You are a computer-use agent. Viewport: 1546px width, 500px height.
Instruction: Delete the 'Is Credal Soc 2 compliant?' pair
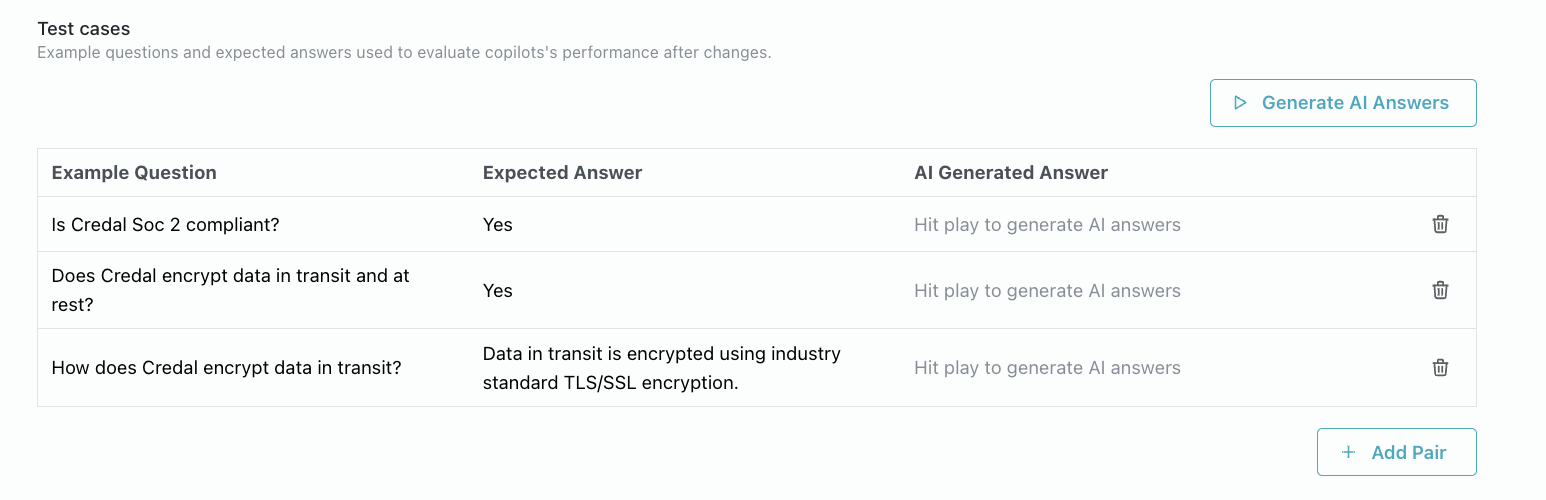point(1440,224)
